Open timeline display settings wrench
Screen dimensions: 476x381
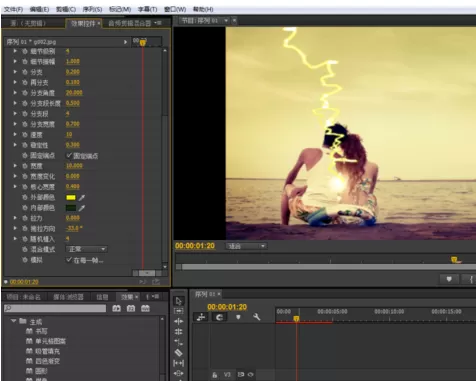pos(256,317)
